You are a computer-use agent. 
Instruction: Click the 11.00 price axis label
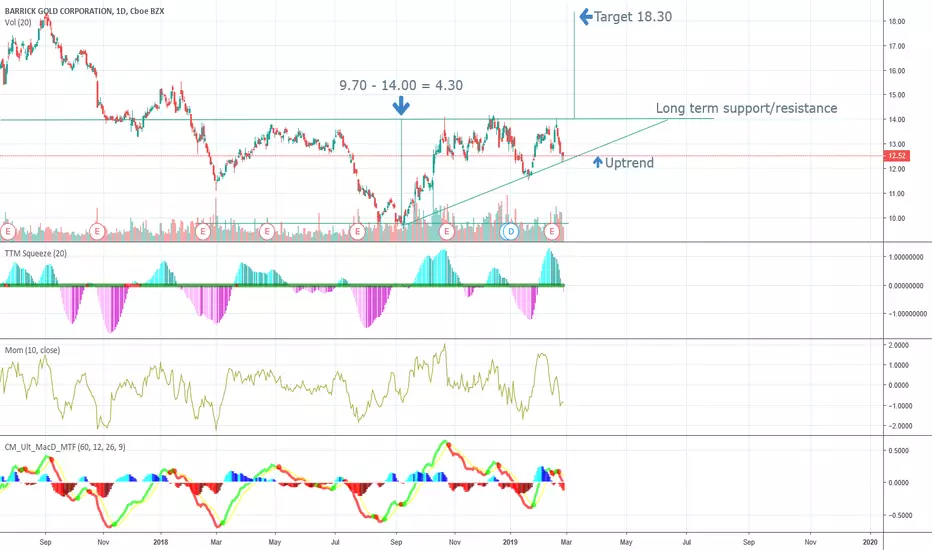pyautogui.click(x=897, y=194)
